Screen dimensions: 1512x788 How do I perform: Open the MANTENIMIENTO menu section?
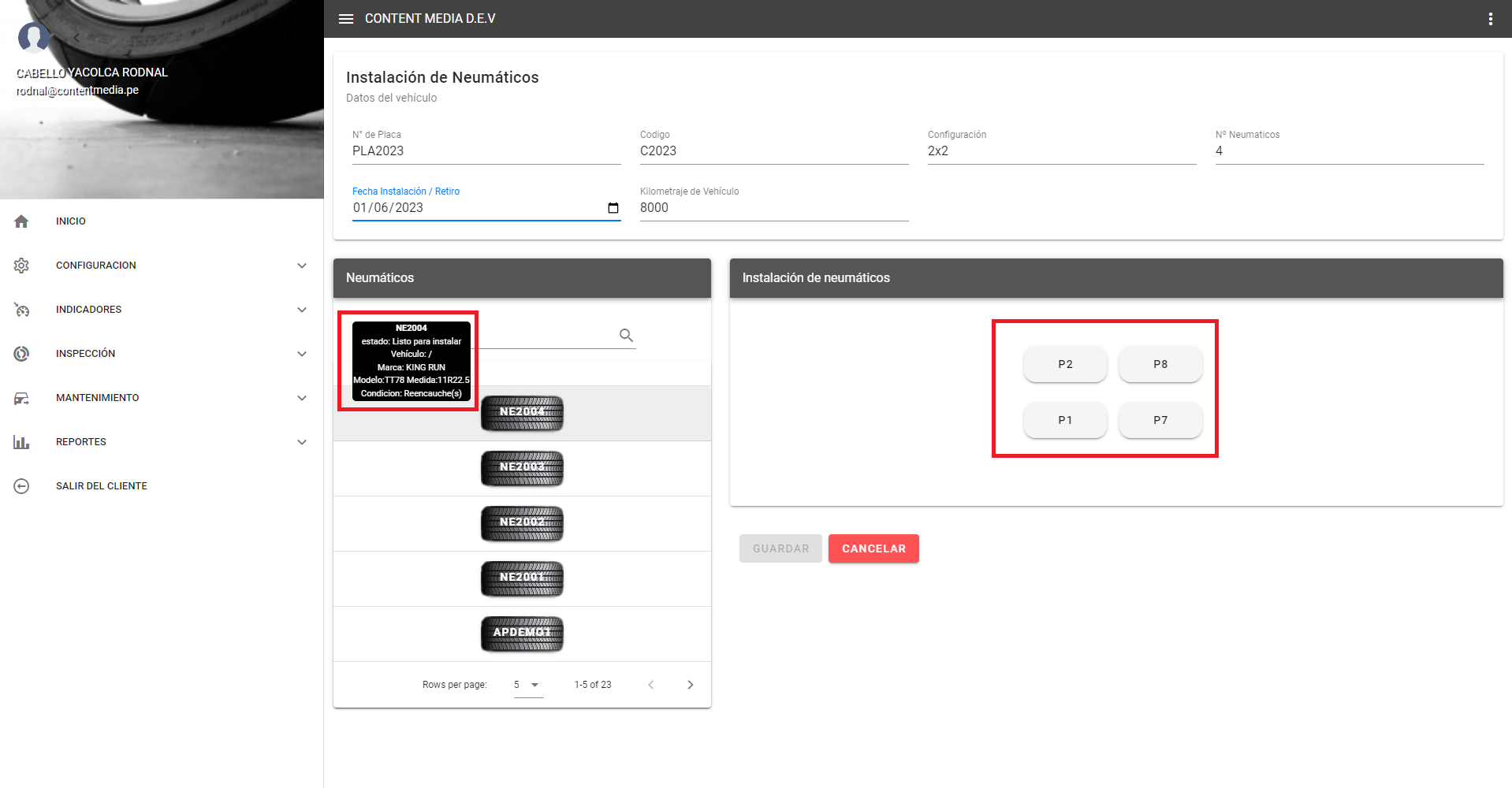coord(97,398)
